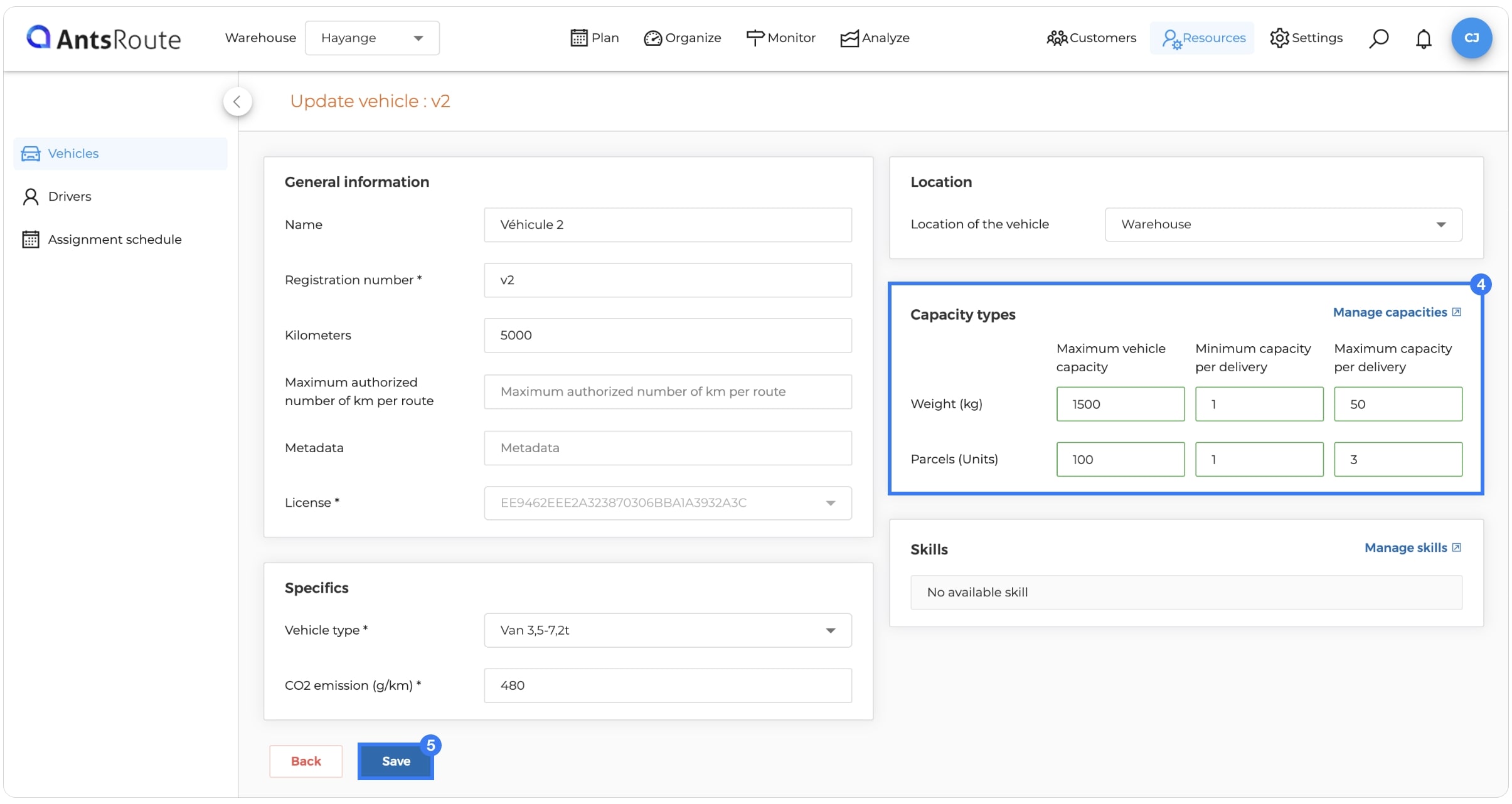The image size is (1512, 804).
Task: Click the Kilometers field
Action: click(x=668, y=335)
